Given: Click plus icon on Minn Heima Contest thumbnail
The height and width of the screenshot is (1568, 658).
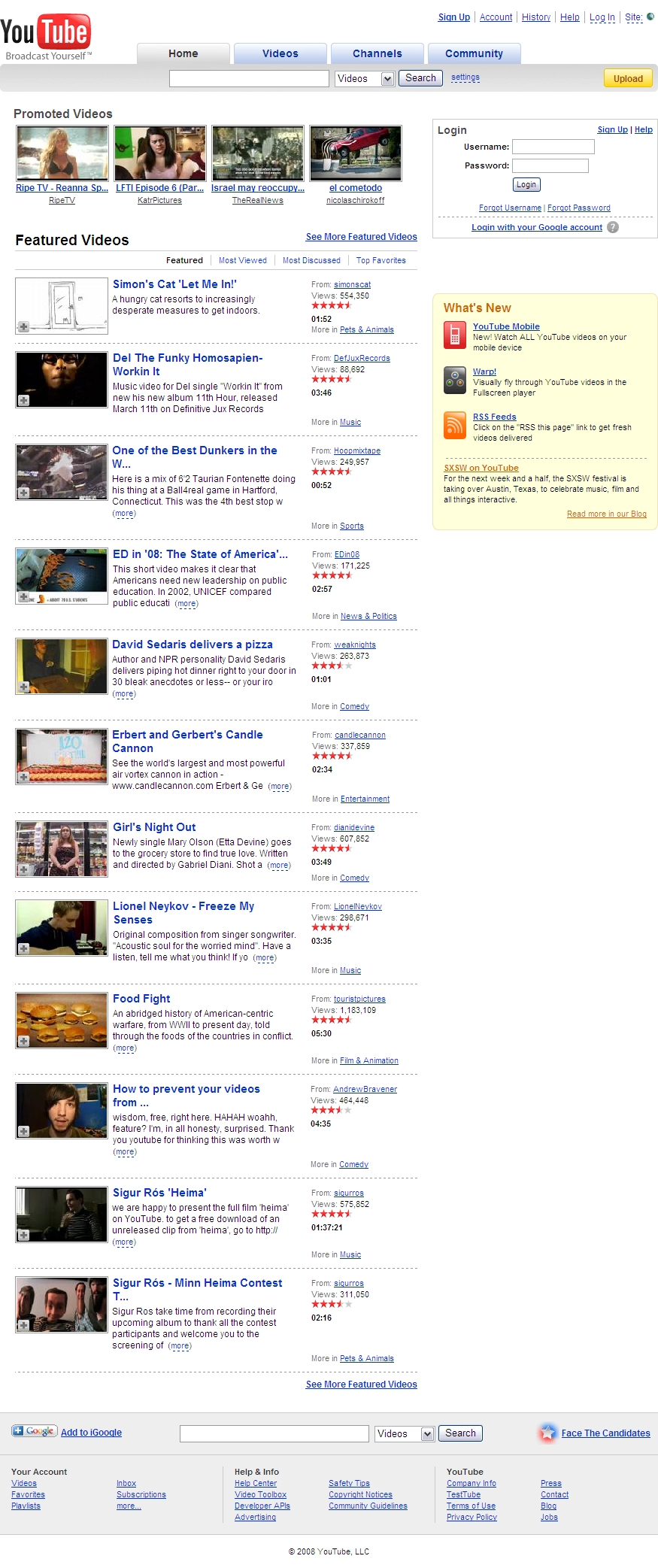Looking at the screenshot, I should pos(23,1325).
